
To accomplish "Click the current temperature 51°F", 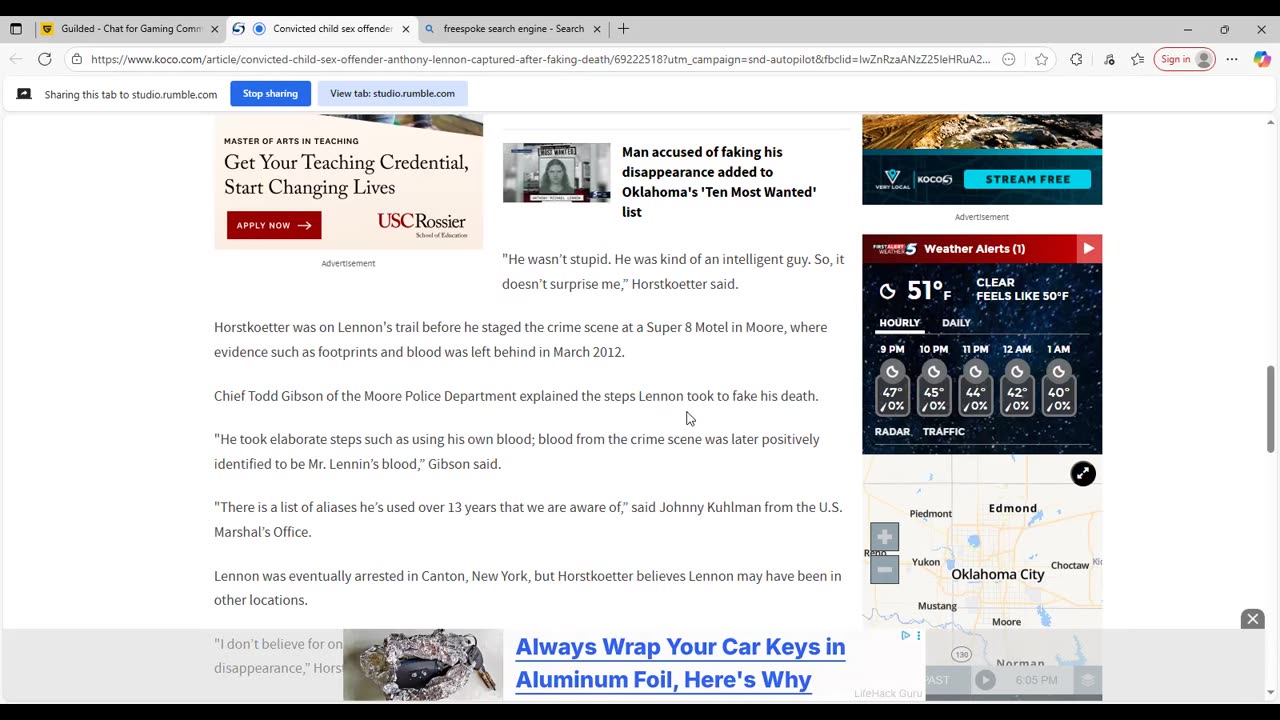I will 929,291.
